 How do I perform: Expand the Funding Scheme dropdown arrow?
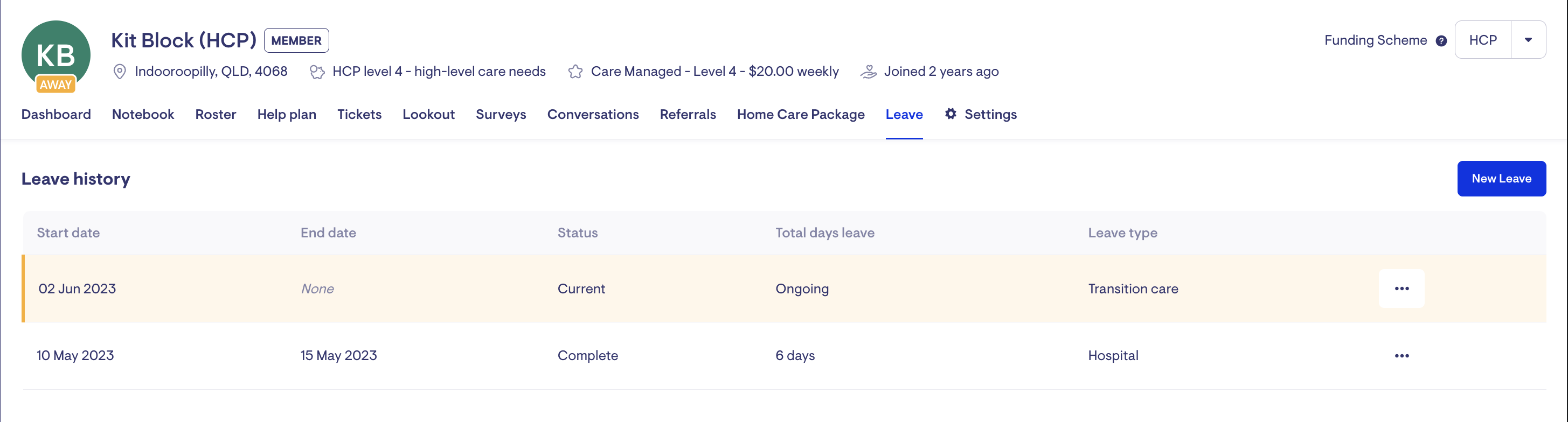(x=1528, y=40)
